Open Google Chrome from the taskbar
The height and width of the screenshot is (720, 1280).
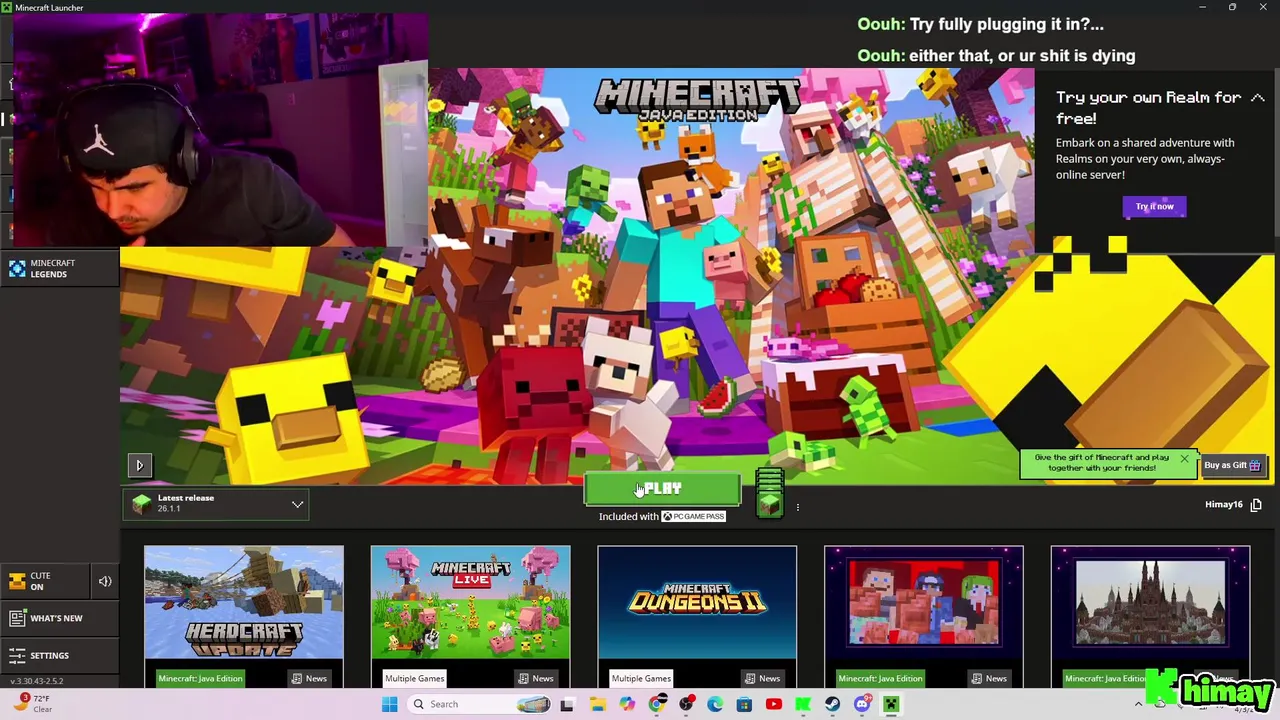point(656,704)
